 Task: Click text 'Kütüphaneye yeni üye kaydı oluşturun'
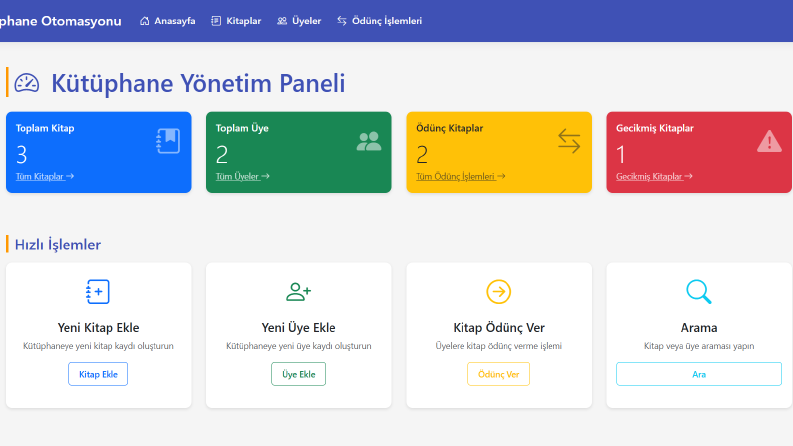point(298,346)
